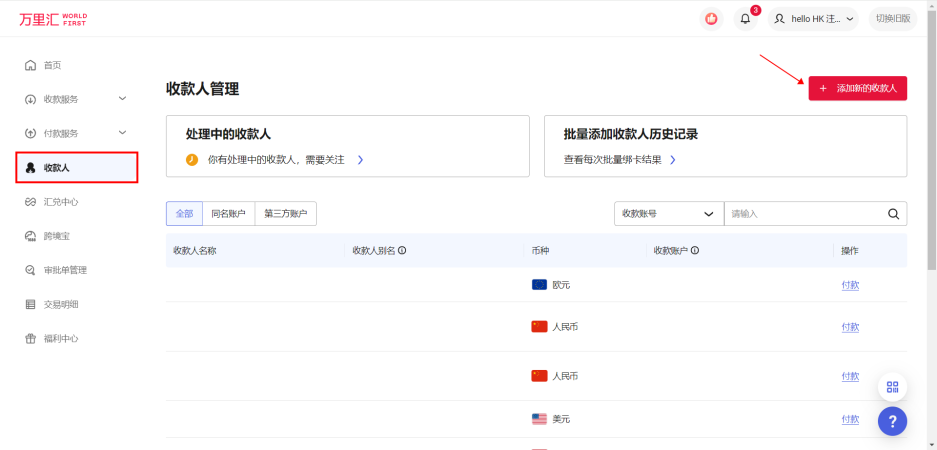
Task: Click info icon beside 收款人别名 column
Action: (x=402, y=251)
